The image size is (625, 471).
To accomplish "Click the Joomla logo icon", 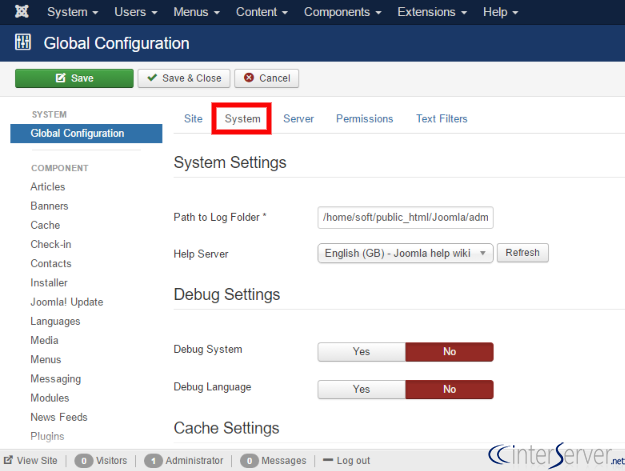I will click(x=22, y=12).
